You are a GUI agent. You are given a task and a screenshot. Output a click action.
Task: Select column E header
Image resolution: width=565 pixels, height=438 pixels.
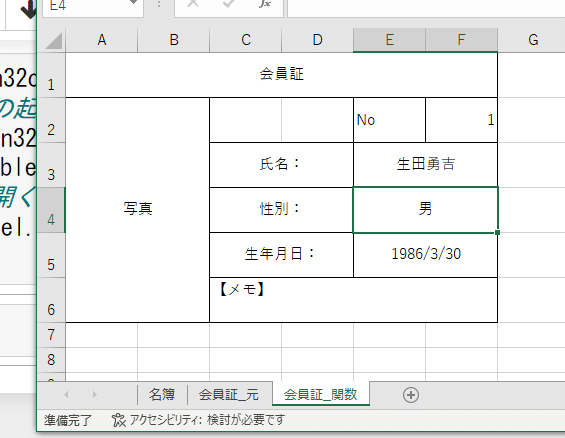tap(390, 40)
